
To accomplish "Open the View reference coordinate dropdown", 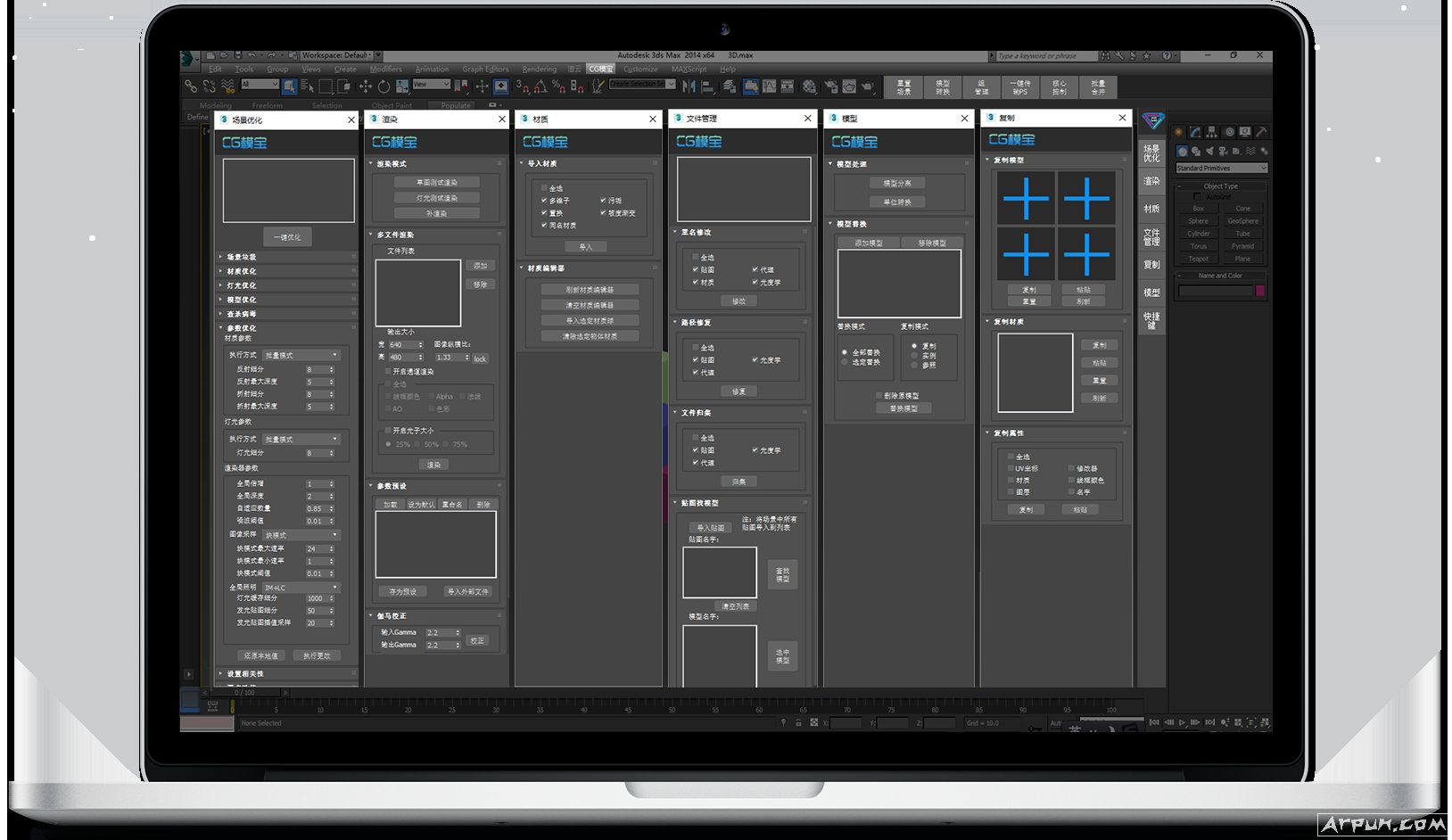I will tap(432, 84).
